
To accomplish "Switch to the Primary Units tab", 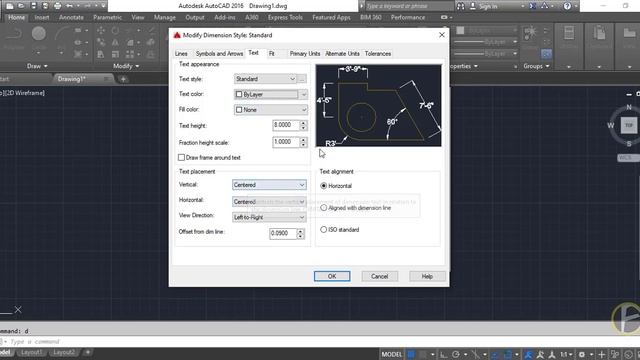I will tap(304, 53).
